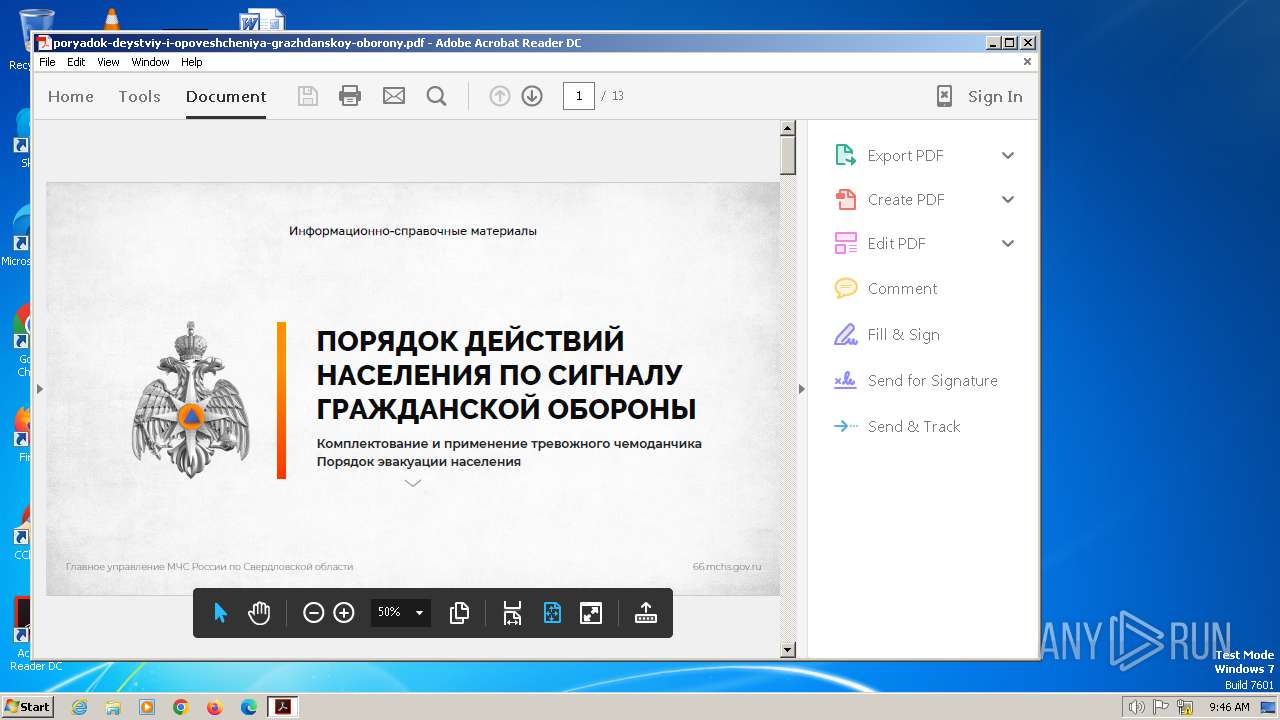This screenshot has width=1280, height=720.
Task: Open the Find text magnifier icon
Action: click(x=436, y=96)
